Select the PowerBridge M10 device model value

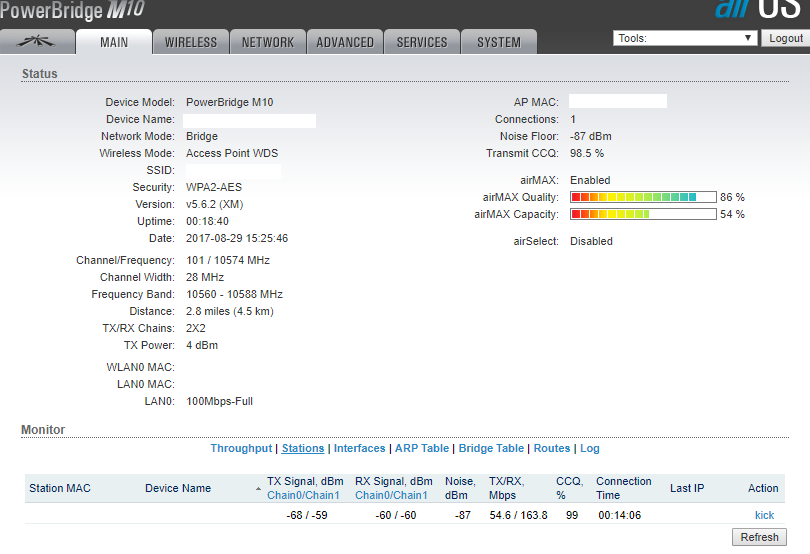point(229,102)
